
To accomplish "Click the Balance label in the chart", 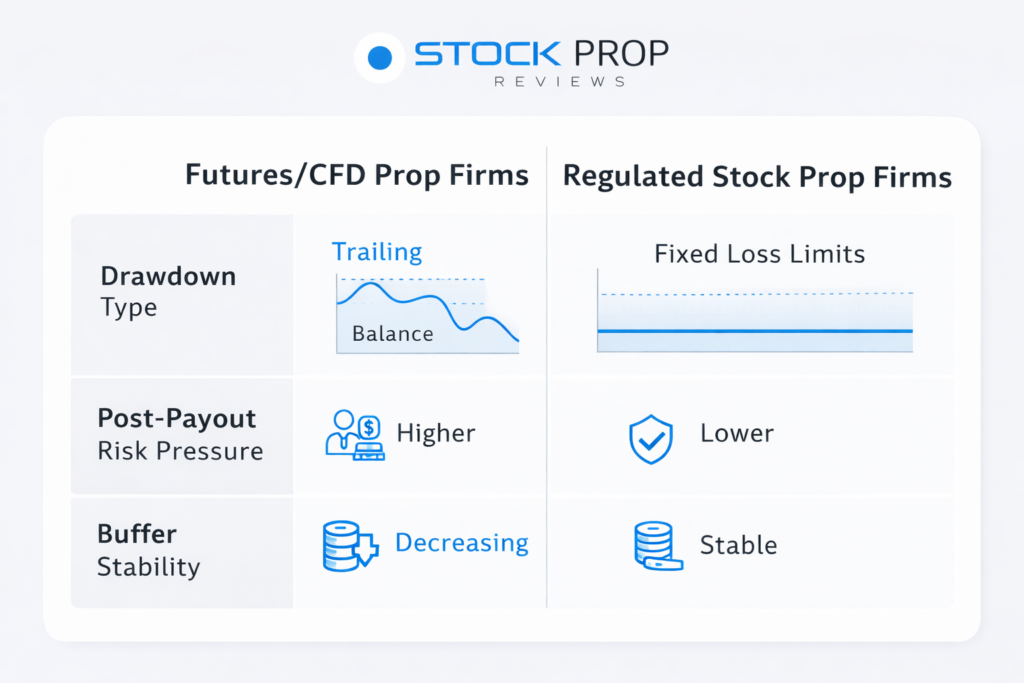I will point(392,334).
